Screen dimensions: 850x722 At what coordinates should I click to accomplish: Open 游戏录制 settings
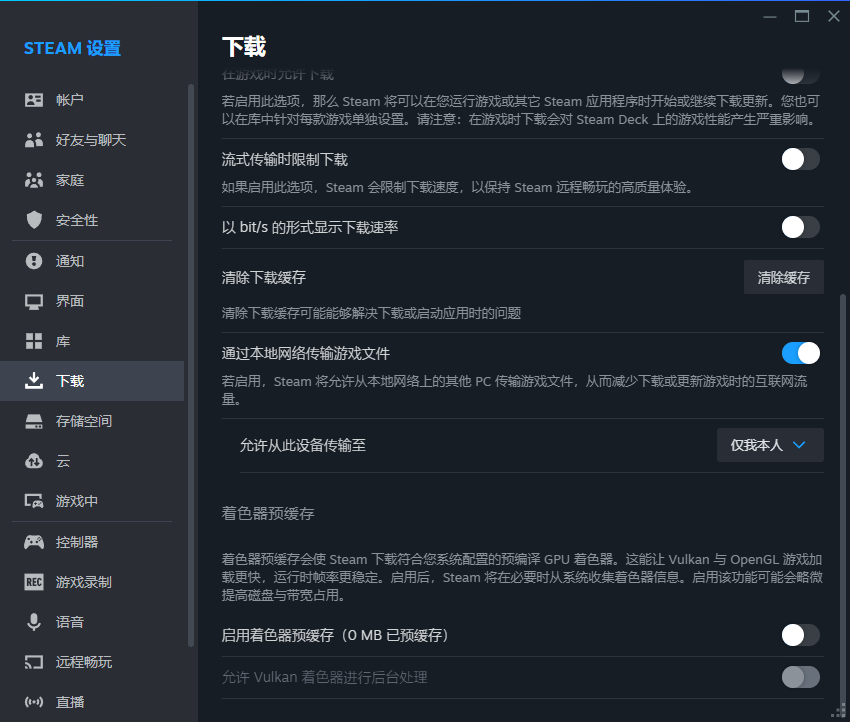point(92,582)
